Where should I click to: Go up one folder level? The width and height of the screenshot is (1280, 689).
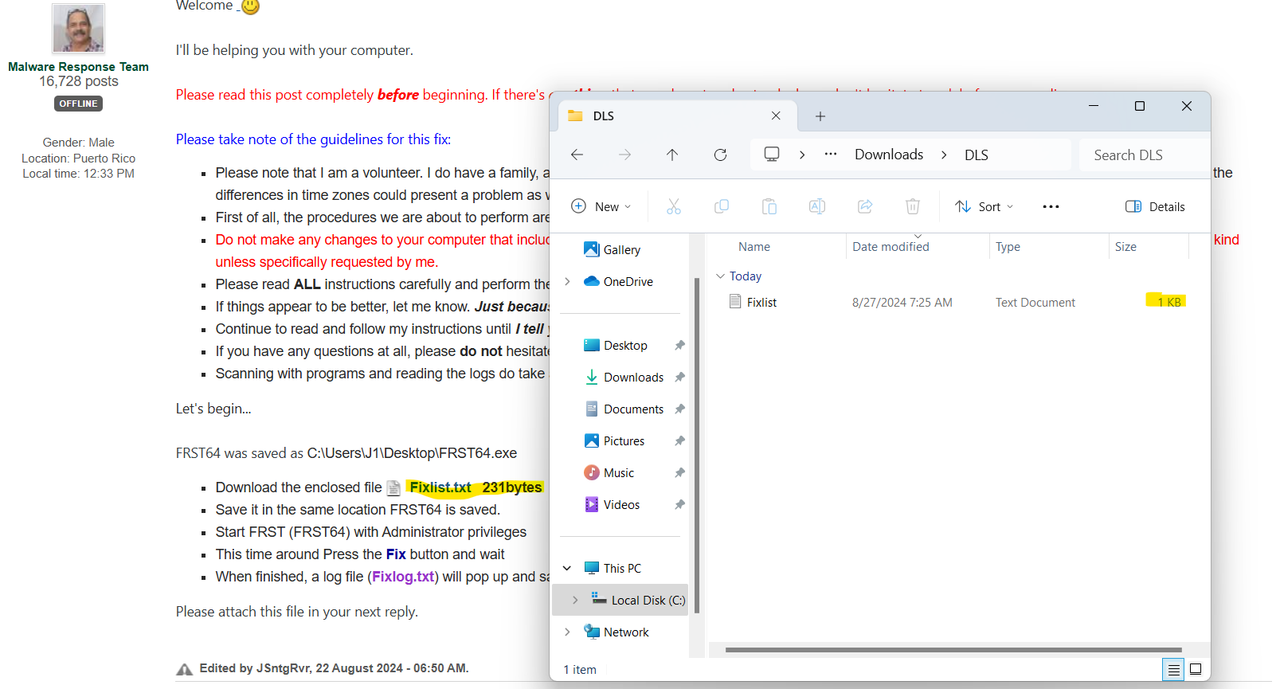coord(672,155)
